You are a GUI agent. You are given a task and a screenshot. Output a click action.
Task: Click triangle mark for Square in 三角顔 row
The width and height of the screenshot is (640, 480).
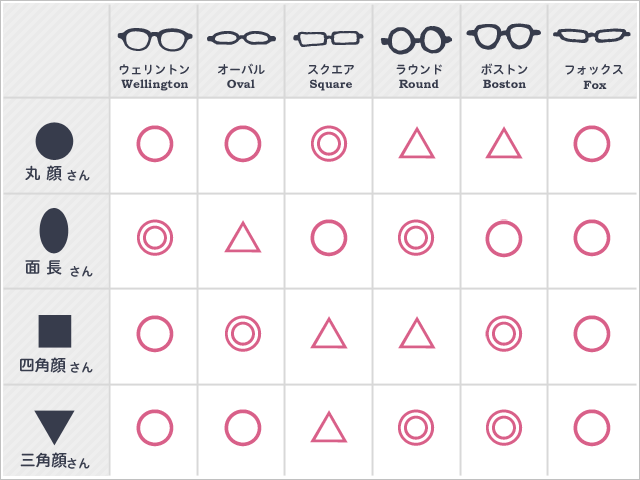[x=329, y=428]
